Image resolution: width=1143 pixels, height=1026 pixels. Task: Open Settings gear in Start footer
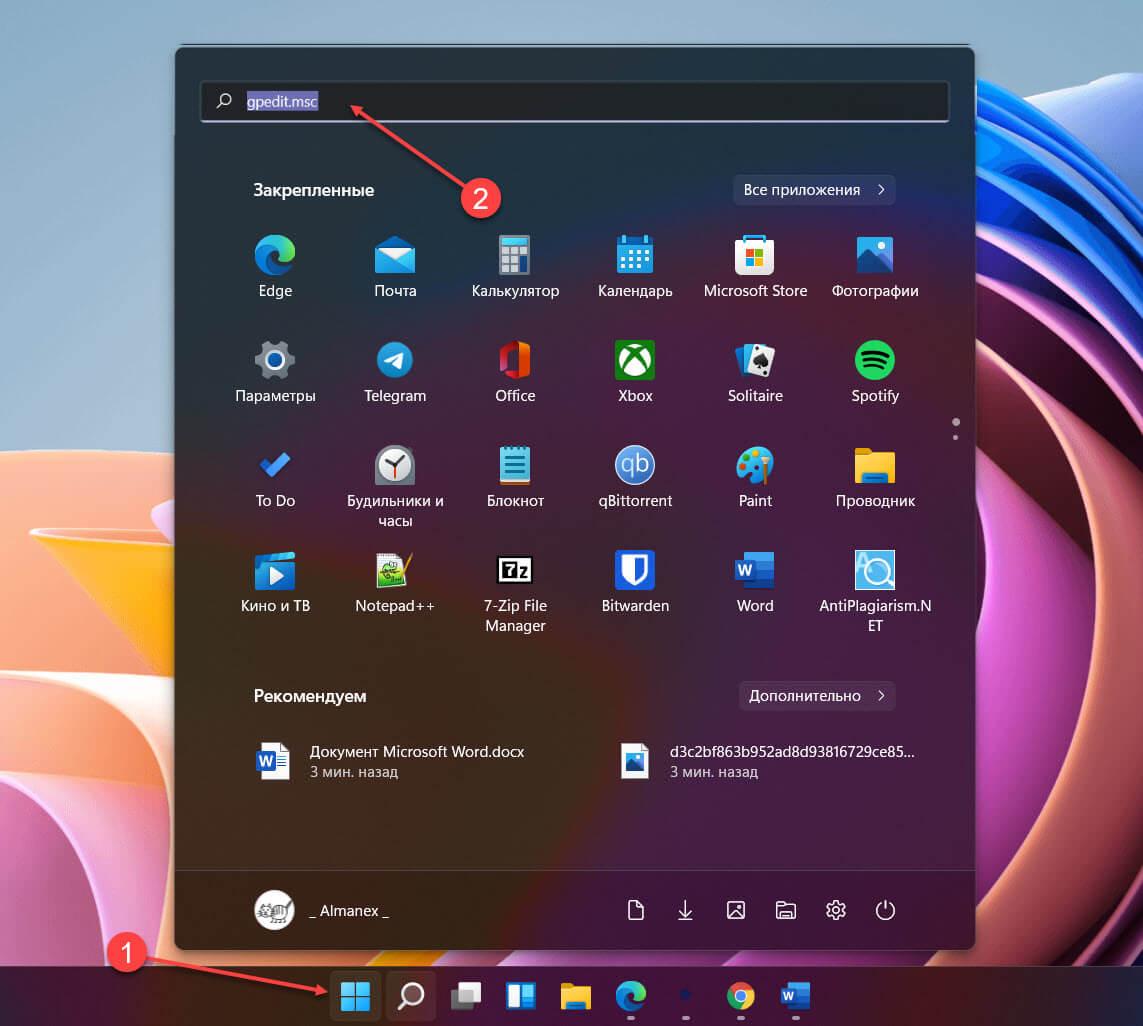click(835, 910)
